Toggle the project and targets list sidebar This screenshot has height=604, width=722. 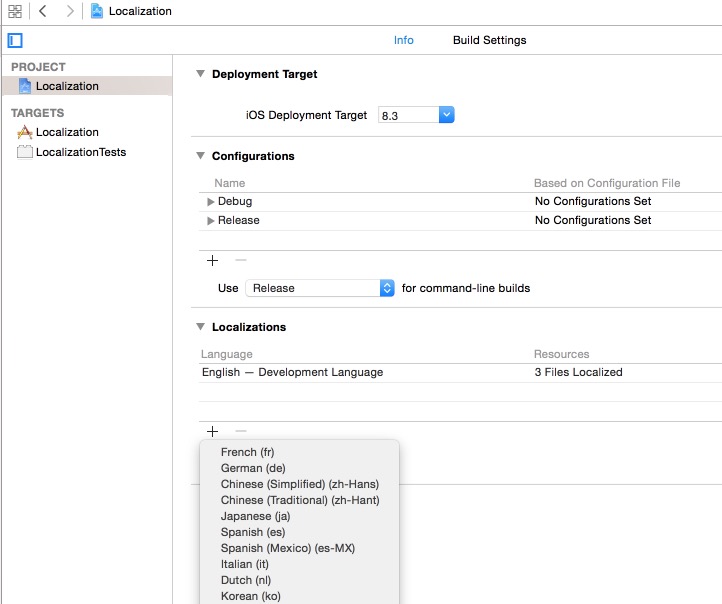(15, 41)
